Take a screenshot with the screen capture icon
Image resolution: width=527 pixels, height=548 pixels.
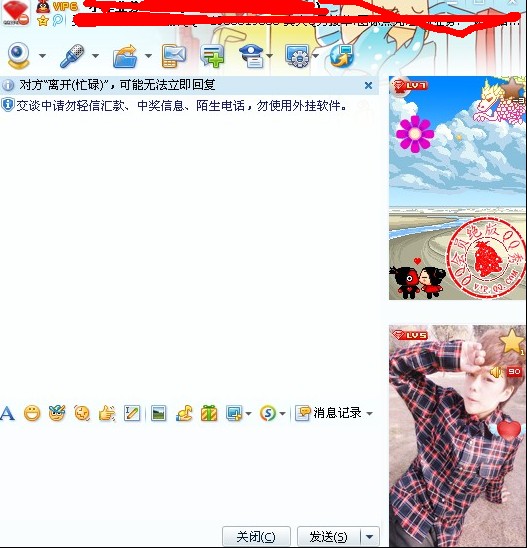(234, 413)
